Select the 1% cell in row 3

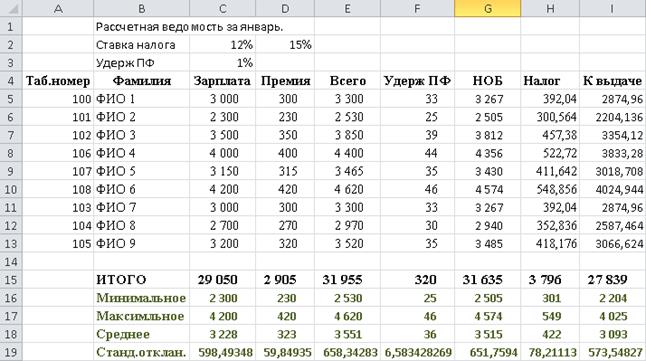[222, 63]
